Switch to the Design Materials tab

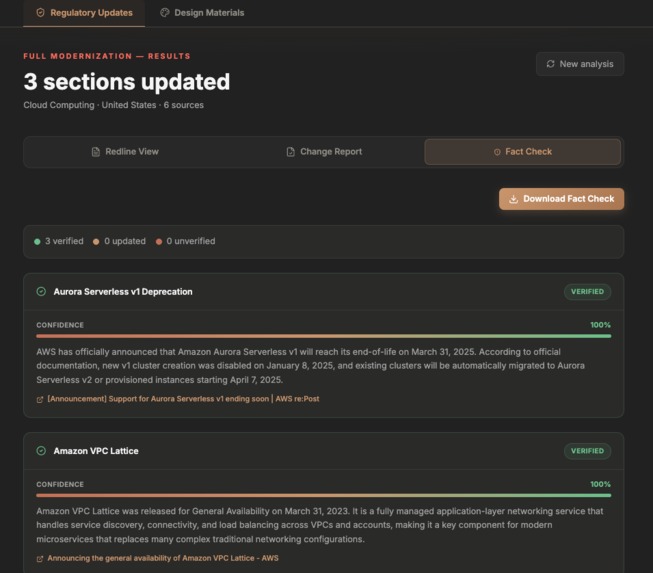[x=202, y=13]
